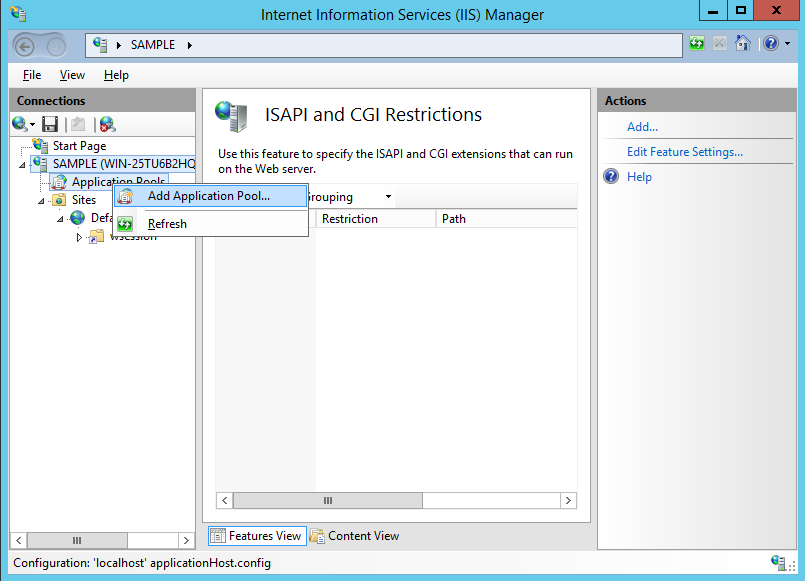Screen dimensions: 806x583
Task: Click the IIS Manager title bar icon
Action: pyautogui.click(x=18, y=13)
